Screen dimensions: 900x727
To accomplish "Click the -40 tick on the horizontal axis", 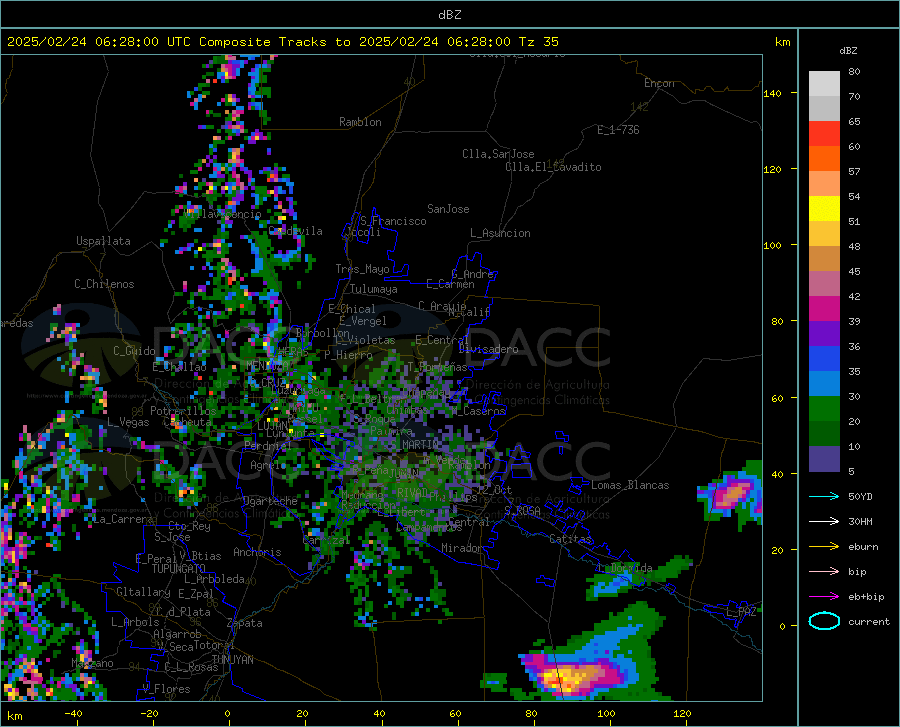I will tap(73, 713).
